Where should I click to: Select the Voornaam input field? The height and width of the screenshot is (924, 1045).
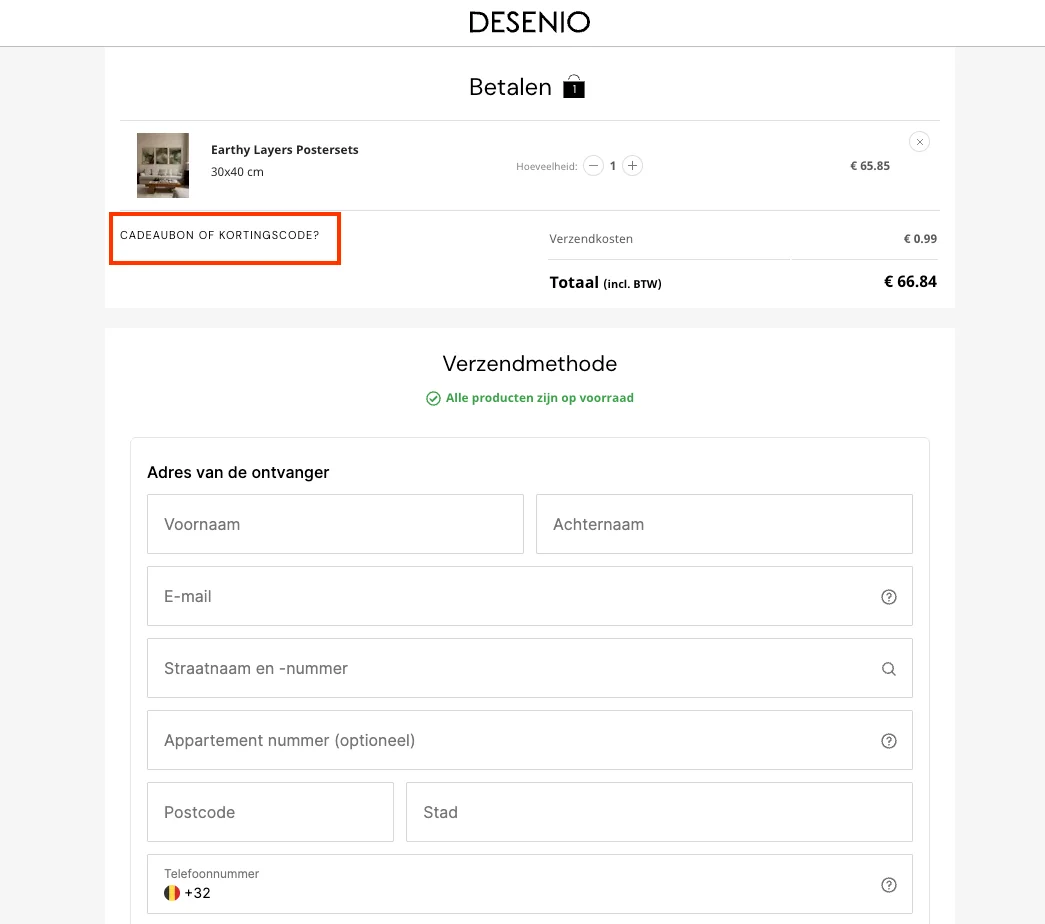click(x=335, y=524)
